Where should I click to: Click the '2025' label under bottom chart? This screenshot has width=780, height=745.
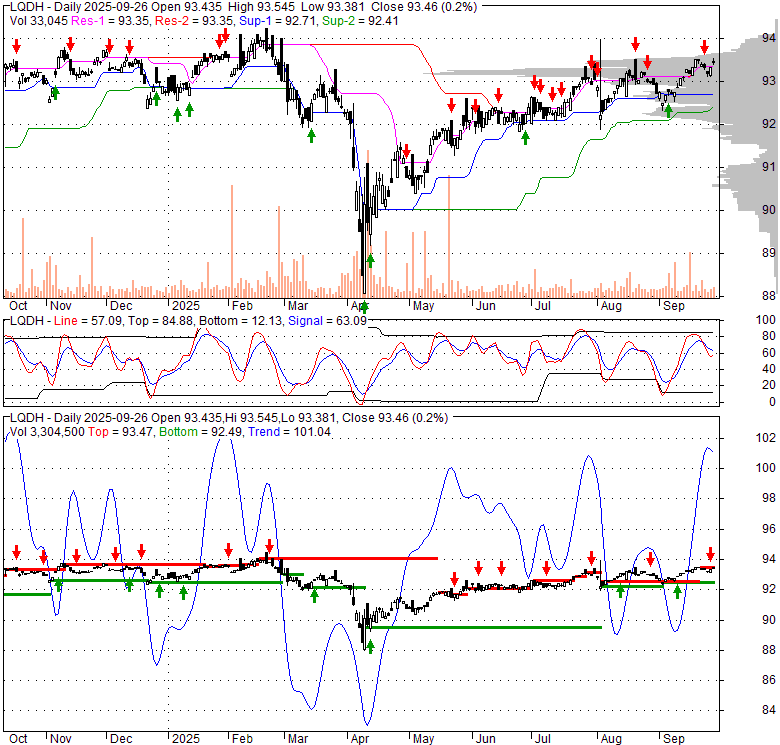click(x=186, y=739)
